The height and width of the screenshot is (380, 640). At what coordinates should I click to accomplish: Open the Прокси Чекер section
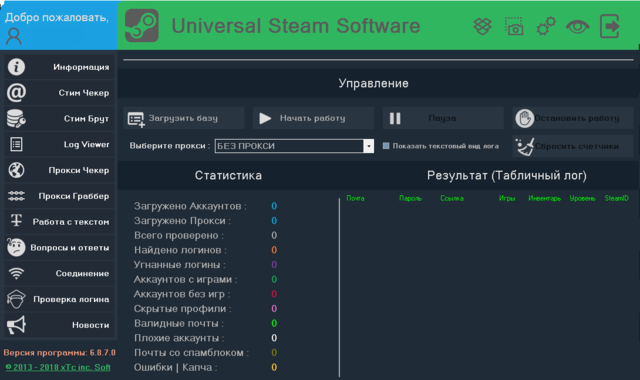click(x=60, y=170)
